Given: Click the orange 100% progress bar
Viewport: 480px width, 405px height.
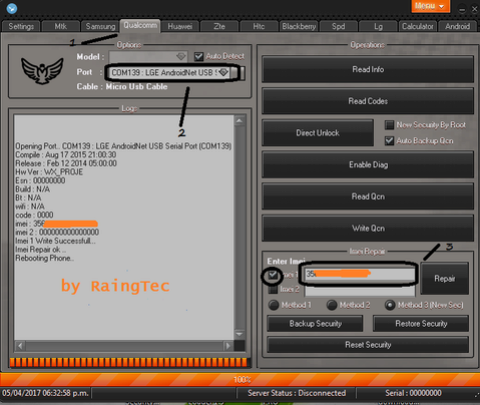Looking at the screenshot, I should pos(240,379).
